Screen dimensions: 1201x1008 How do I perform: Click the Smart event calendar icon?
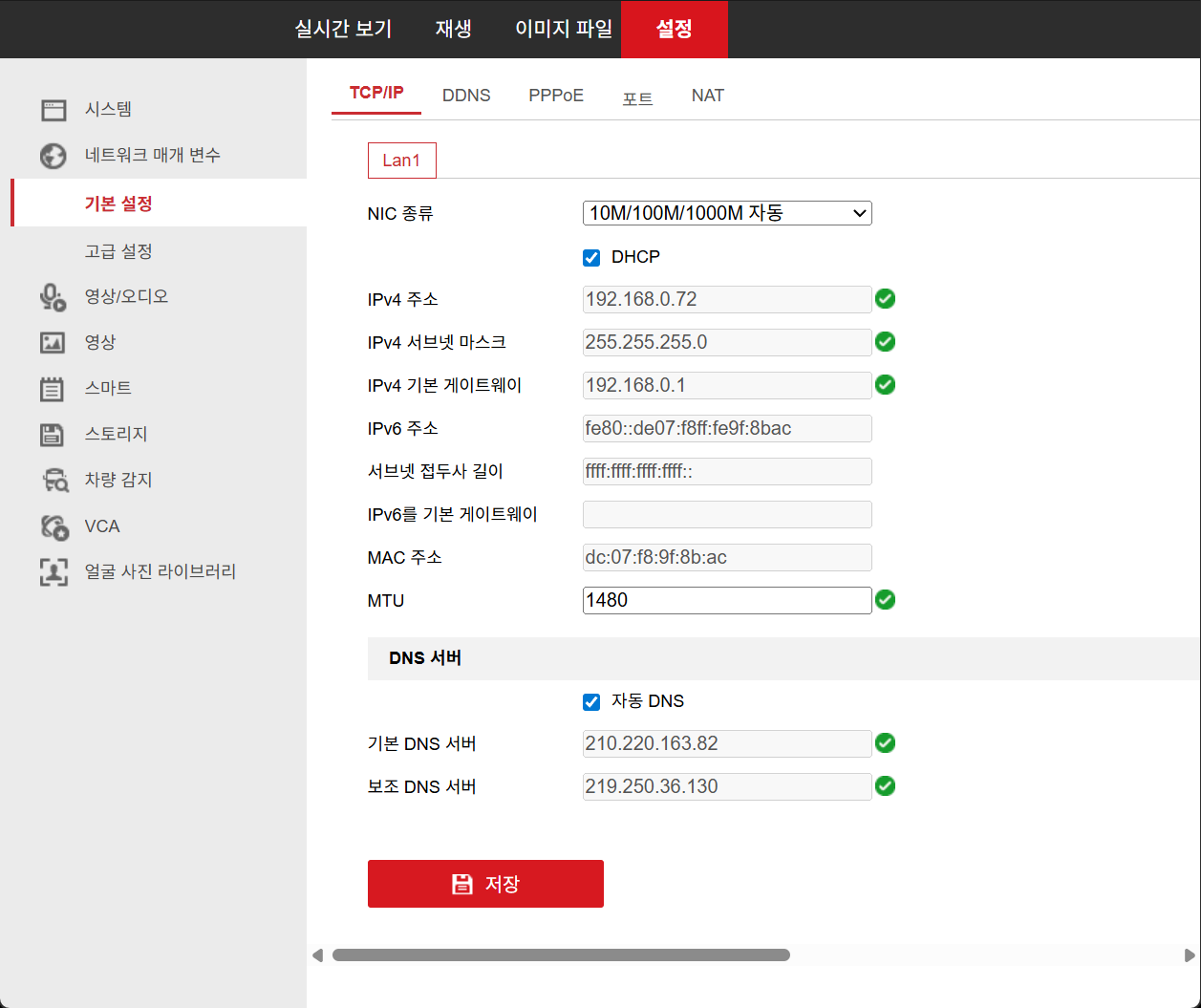tap(52, 389)
